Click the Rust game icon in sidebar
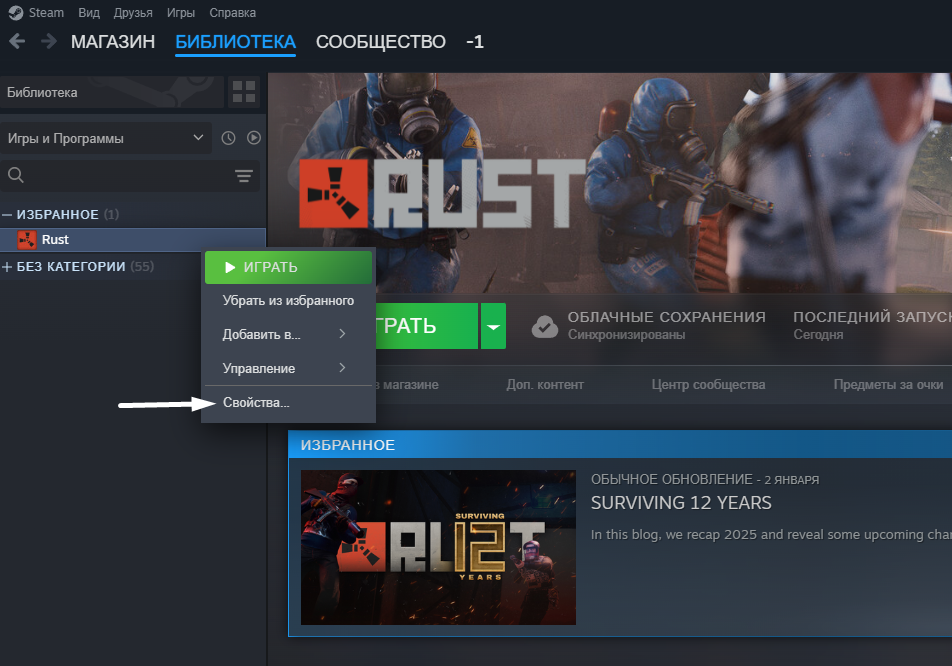The image size is (952, 666). point(27,240)
